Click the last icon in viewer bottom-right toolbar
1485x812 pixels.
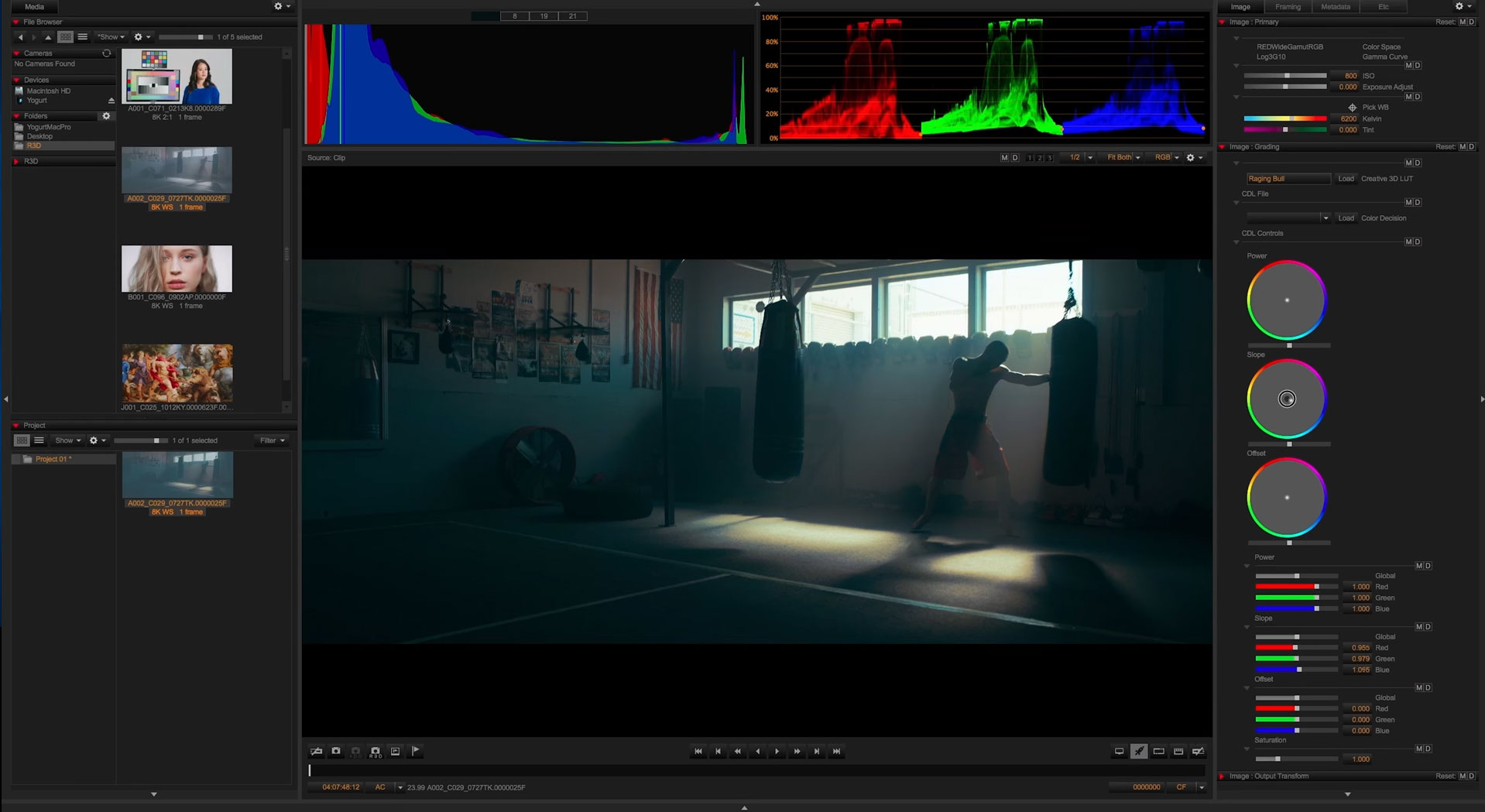click(1198, 751)
